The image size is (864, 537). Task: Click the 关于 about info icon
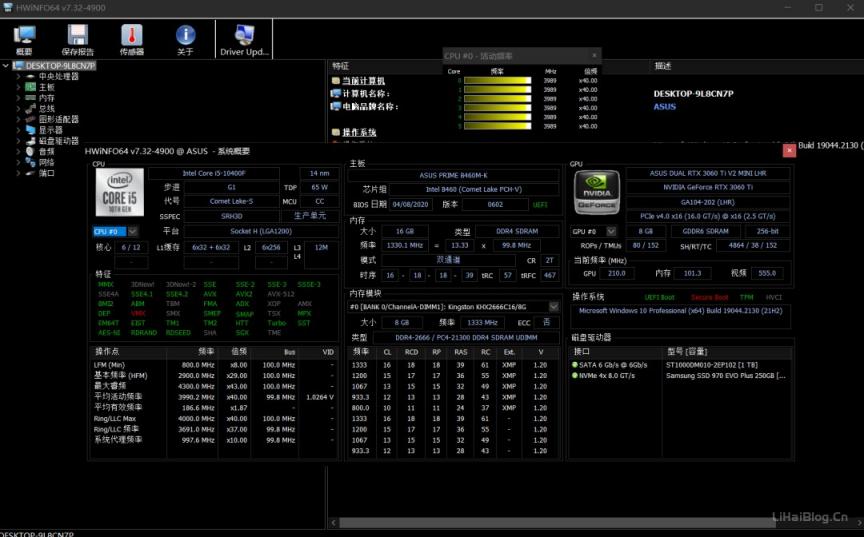point(185,39)
